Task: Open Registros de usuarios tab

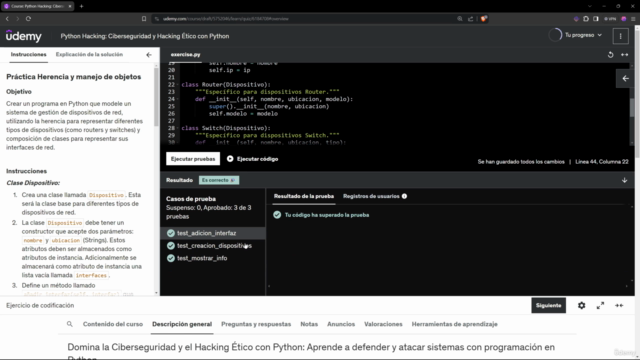Action: (371, 196)
